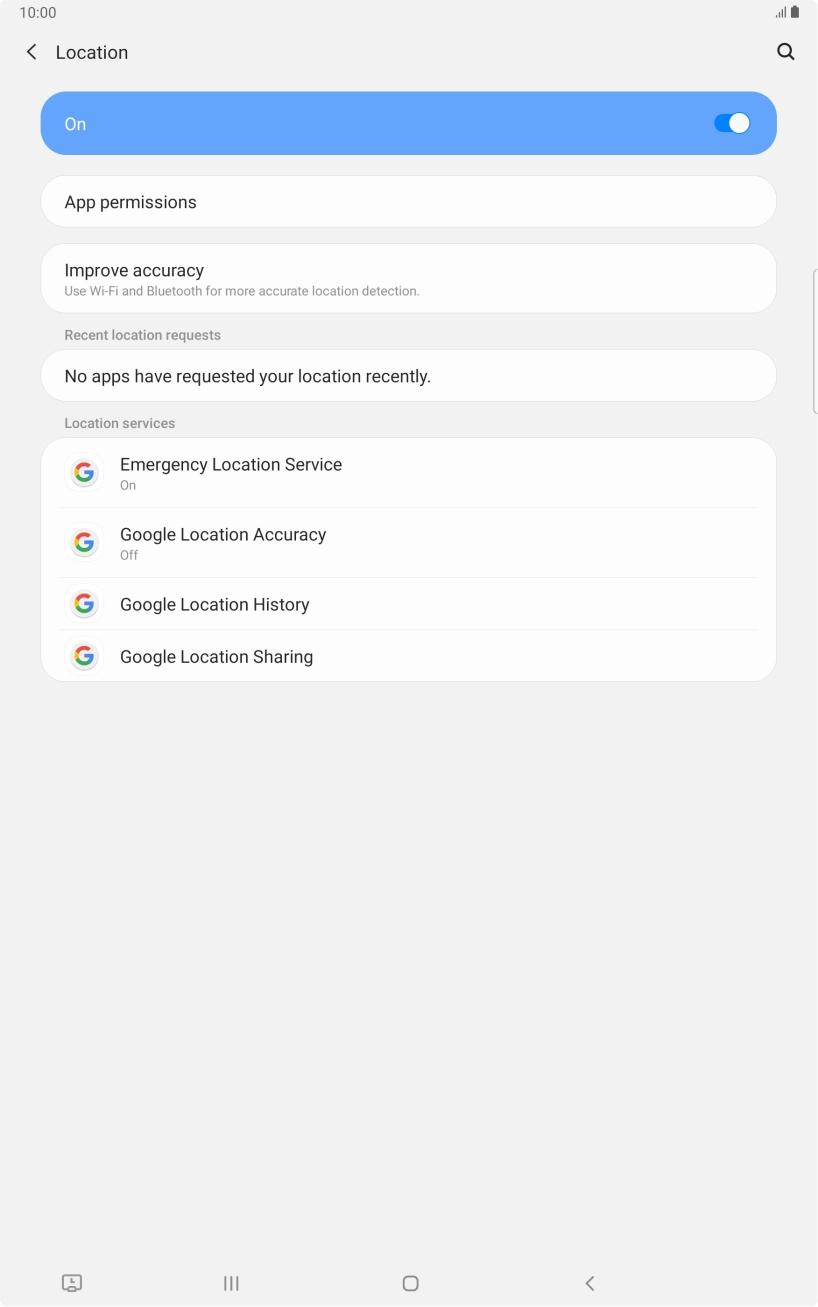Screen dimensions: 818x1307
Task: Open Improve accuracy settings
Action: [x=408, y=278]
